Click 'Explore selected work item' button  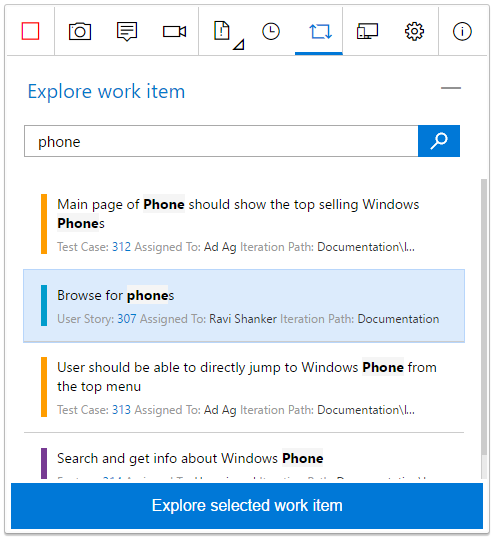(x=247, y=506)
